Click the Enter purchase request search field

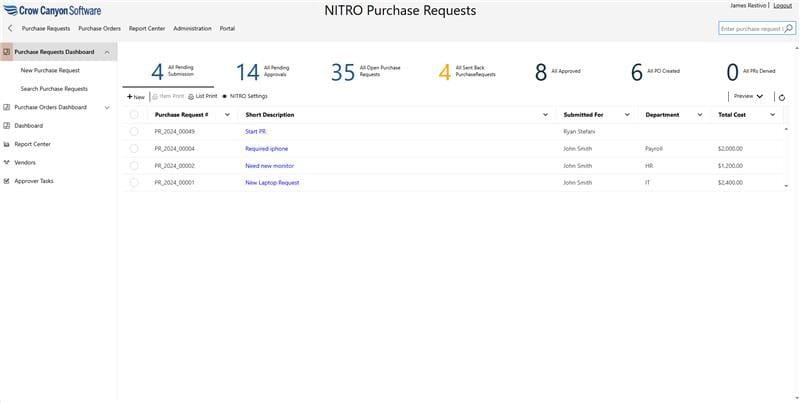[x=751, y=29]
